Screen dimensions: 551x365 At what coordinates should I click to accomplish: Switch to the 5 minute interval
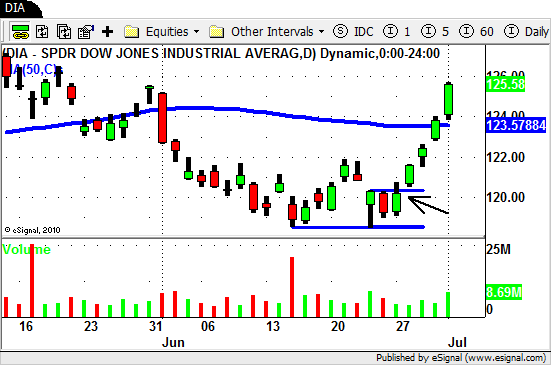[435, 32]
